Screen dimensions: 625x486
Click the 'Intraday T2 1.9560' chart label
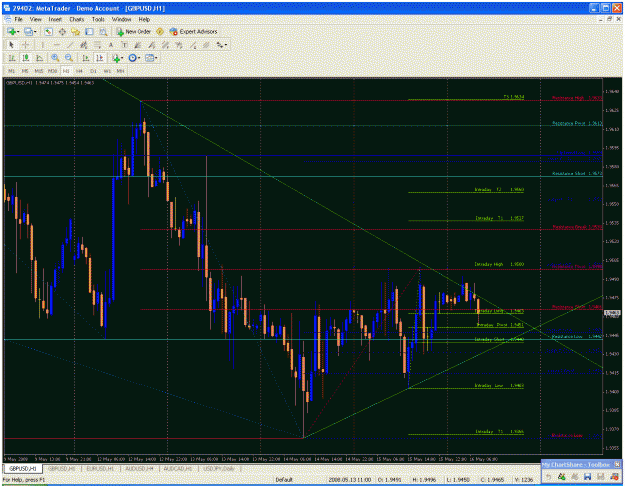(x=499, y=189)
